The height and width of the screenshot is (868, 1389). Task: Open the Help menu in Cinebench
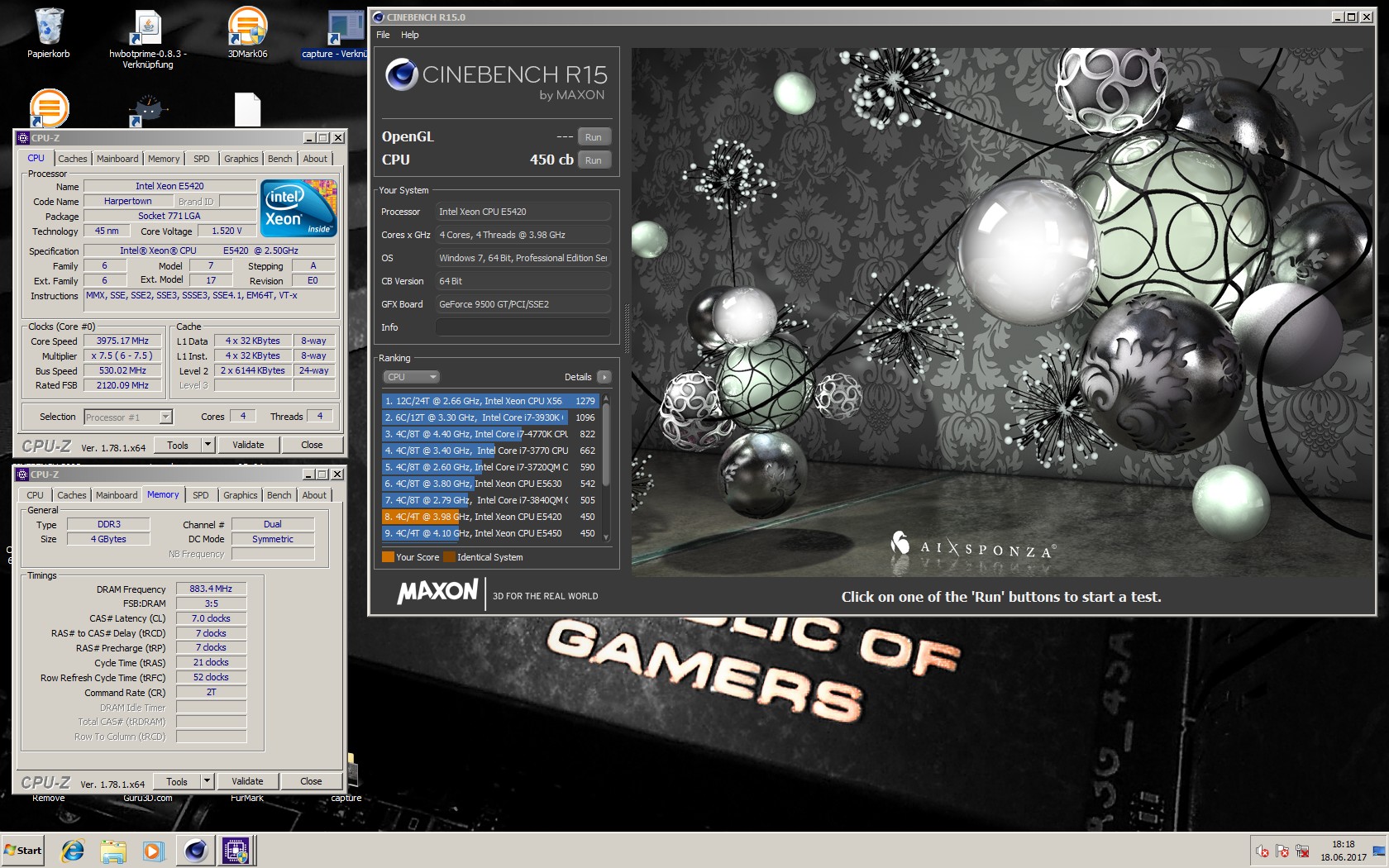tap(410, 35)
